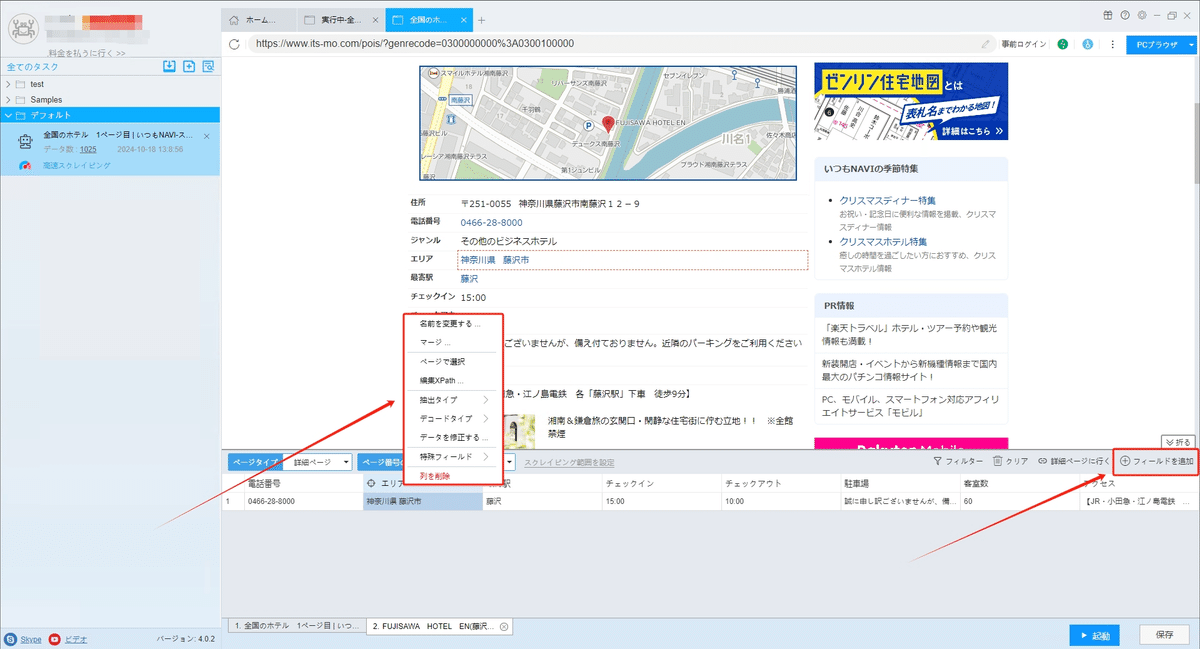
Task: Click フィールドを追加 button
Action: point(1156,461)
